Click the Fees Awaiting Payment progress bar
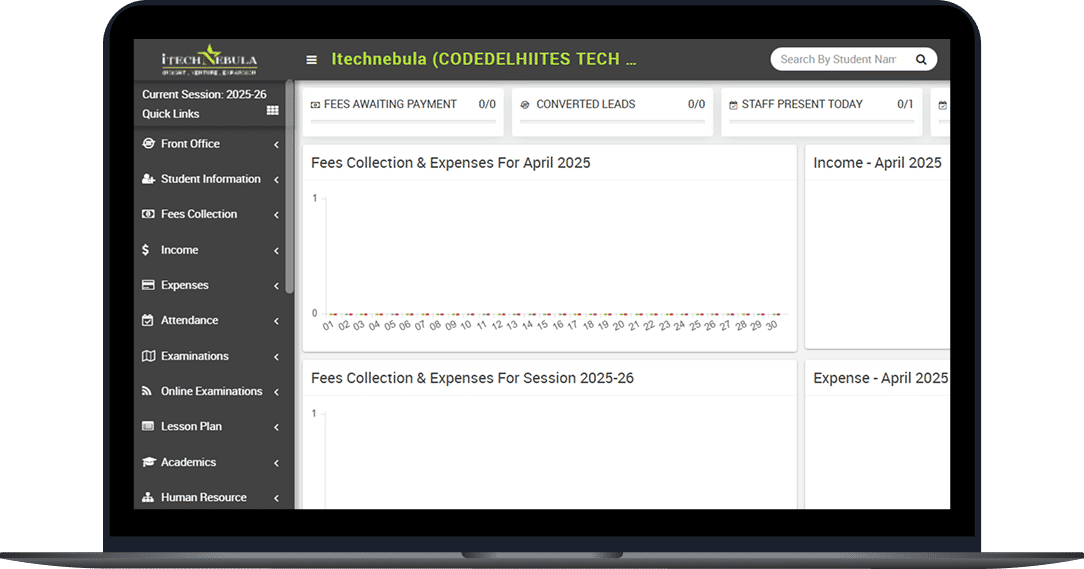Viewport: 1084px width, 569px height. coord(403,122)
